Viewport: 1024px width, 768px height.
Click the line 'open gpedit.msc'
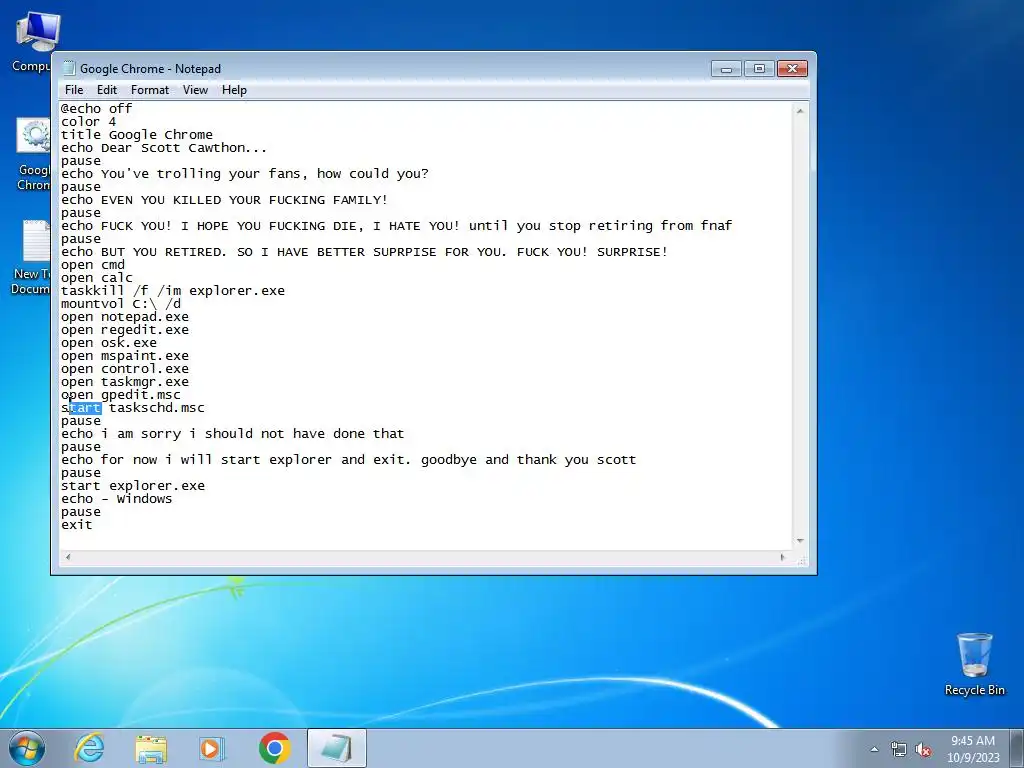pos(121,395)
